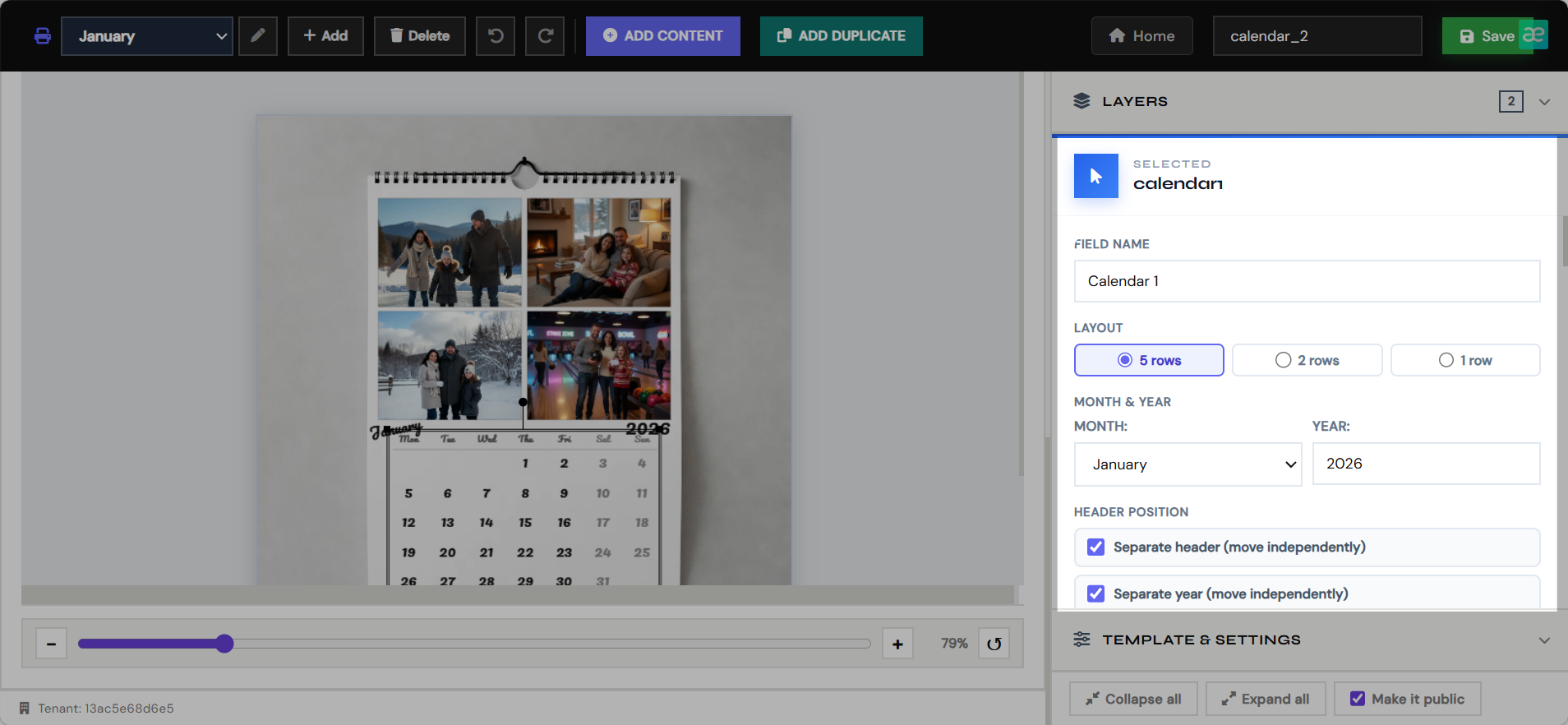Image resolution: width=1568 pixels, height=725 pixels.
Task: Click the layers stack icon
Action: click(x=1081, y=101)
